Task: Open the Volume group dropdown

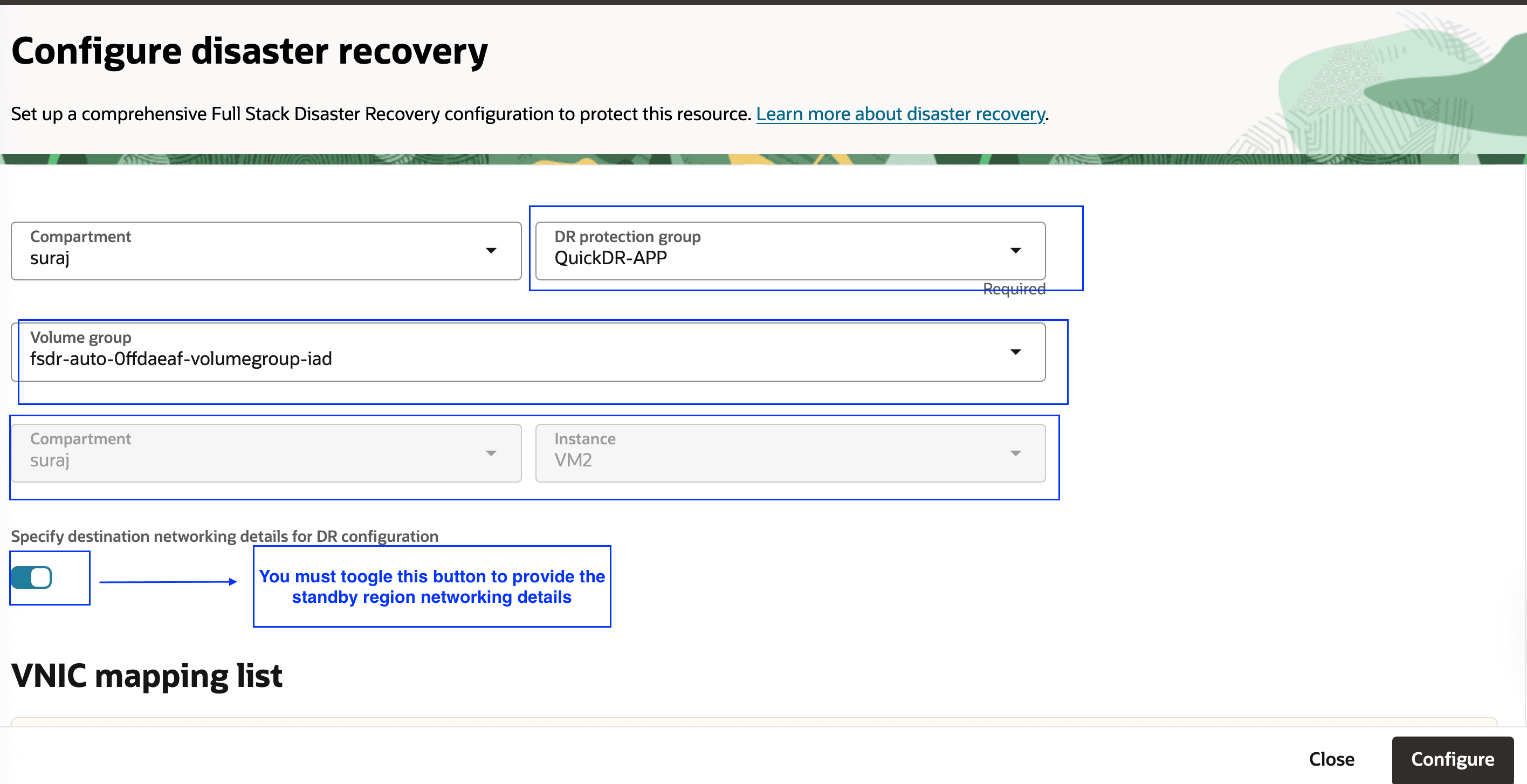Action: [528, 352]
